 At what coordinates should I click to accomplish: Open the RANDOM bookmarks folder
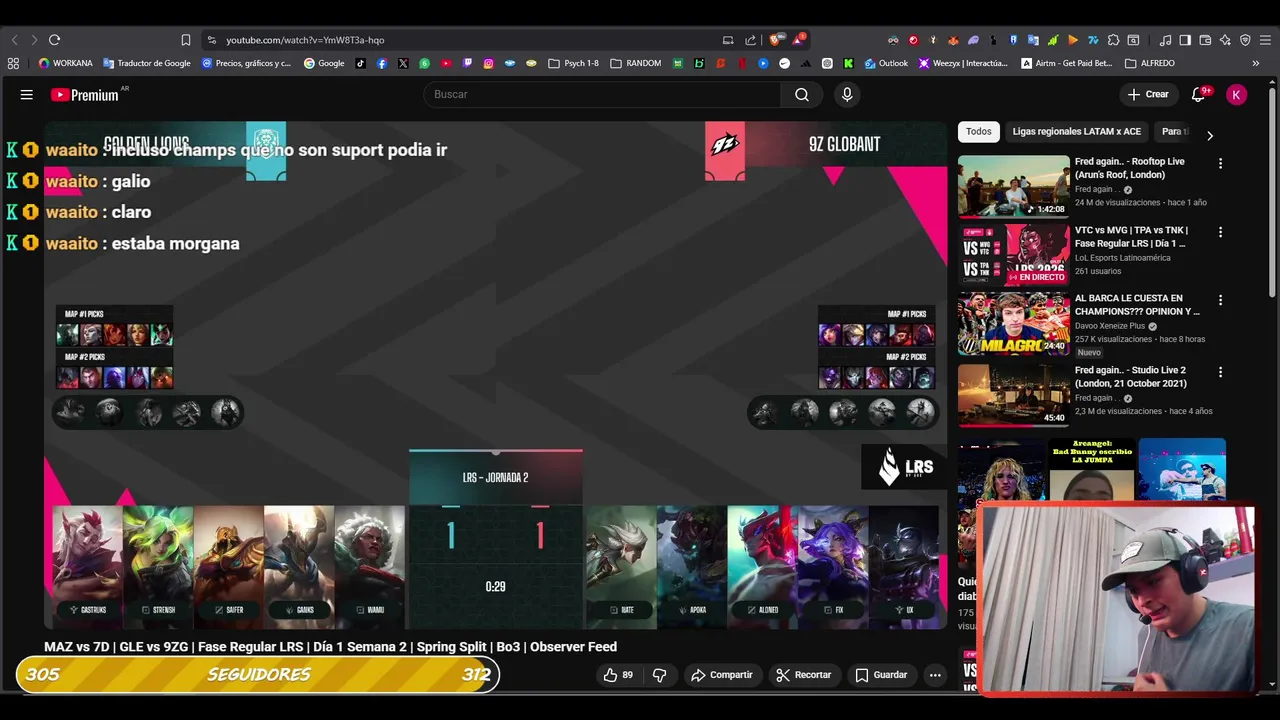tap(635, 63)
